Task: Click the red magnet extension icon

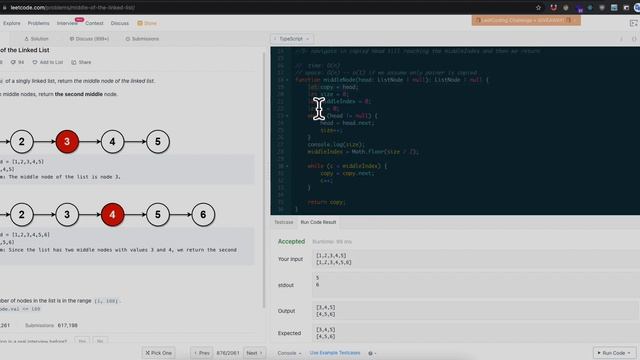Action: (553, 7)
